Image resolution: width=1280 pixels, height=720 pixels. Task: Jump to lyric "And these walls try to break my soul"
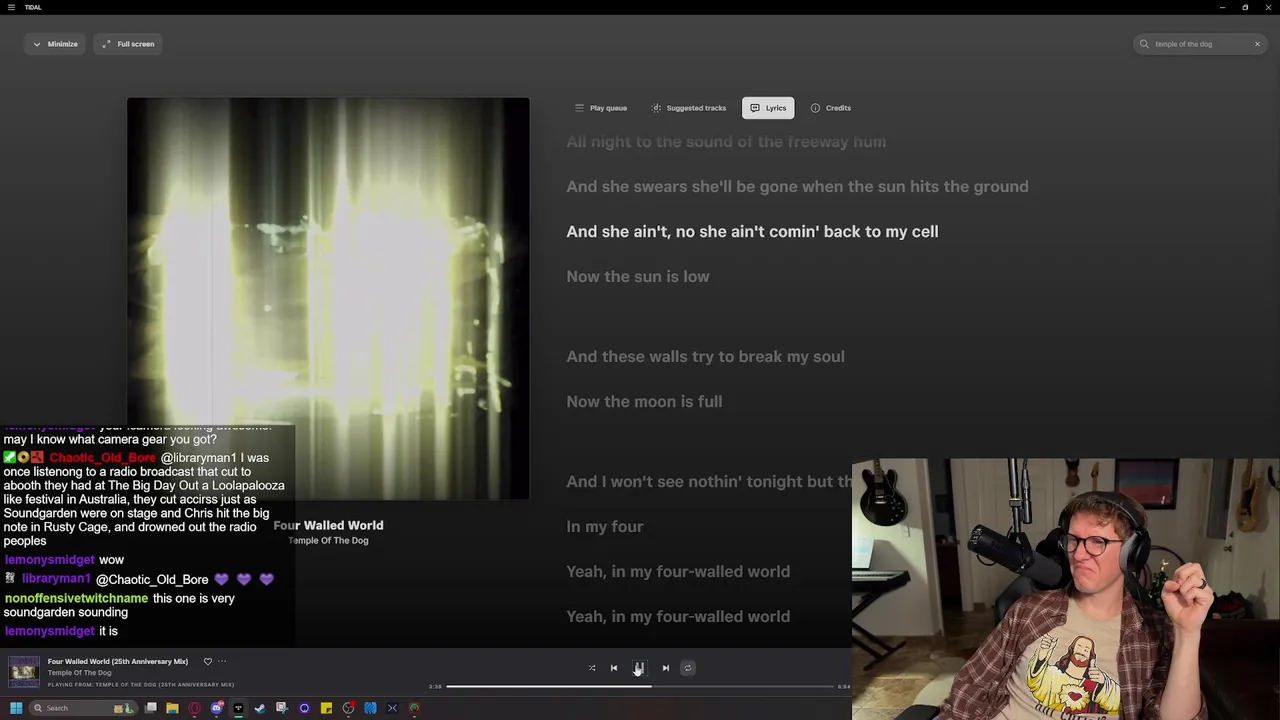(705, 356)
